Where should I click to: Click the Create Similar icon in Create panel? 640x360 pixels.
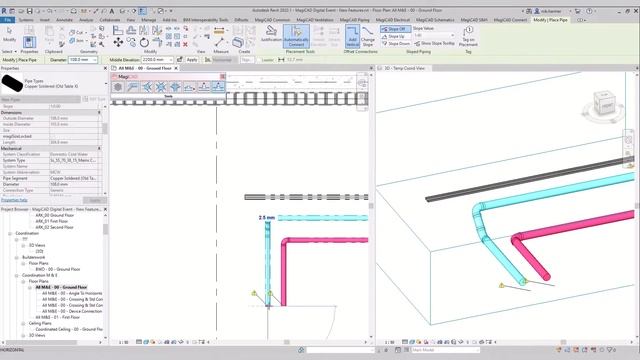[x=238, y=42]
